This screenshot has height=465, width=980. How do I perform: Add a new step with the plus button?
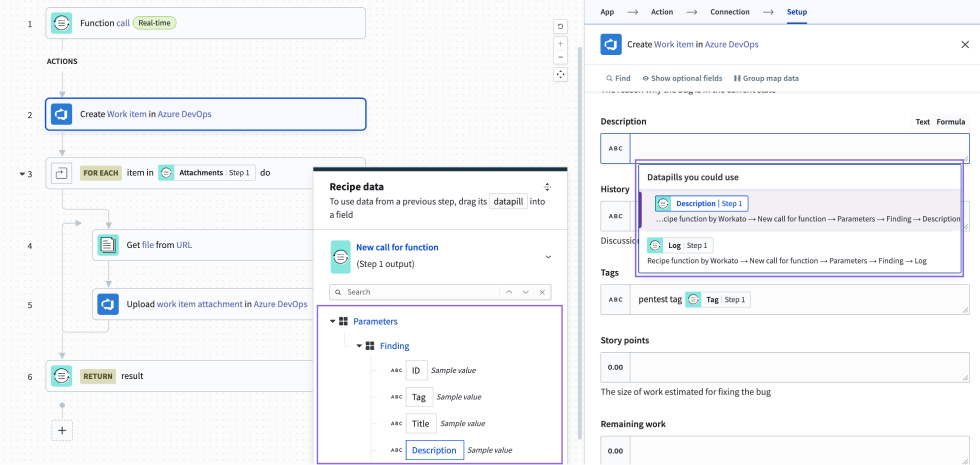point(62,431)
